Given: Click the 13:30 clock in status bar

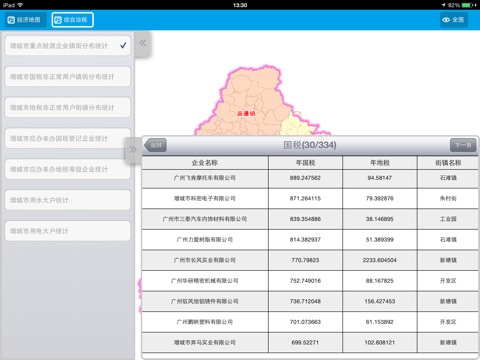Looking at the screenshot, I should pyautogui.click(x=240, y=5).
